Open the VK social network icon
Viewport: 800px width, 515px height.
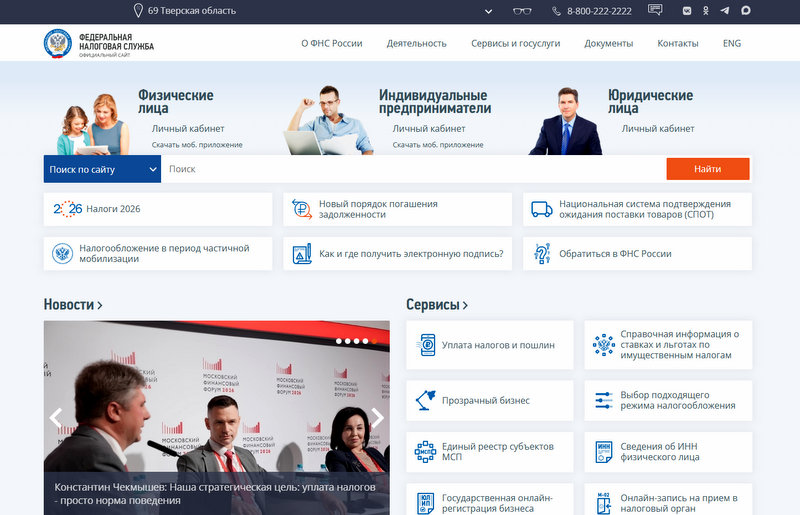687,11
